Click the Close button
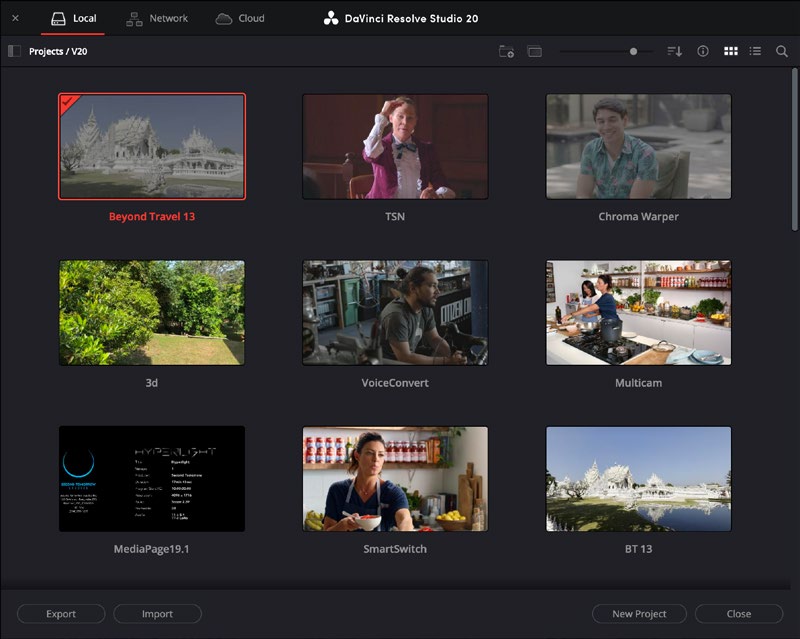Image resolution: width=800 pixels, height=639 pixels. pyautogui.click(x=739, y=614)
